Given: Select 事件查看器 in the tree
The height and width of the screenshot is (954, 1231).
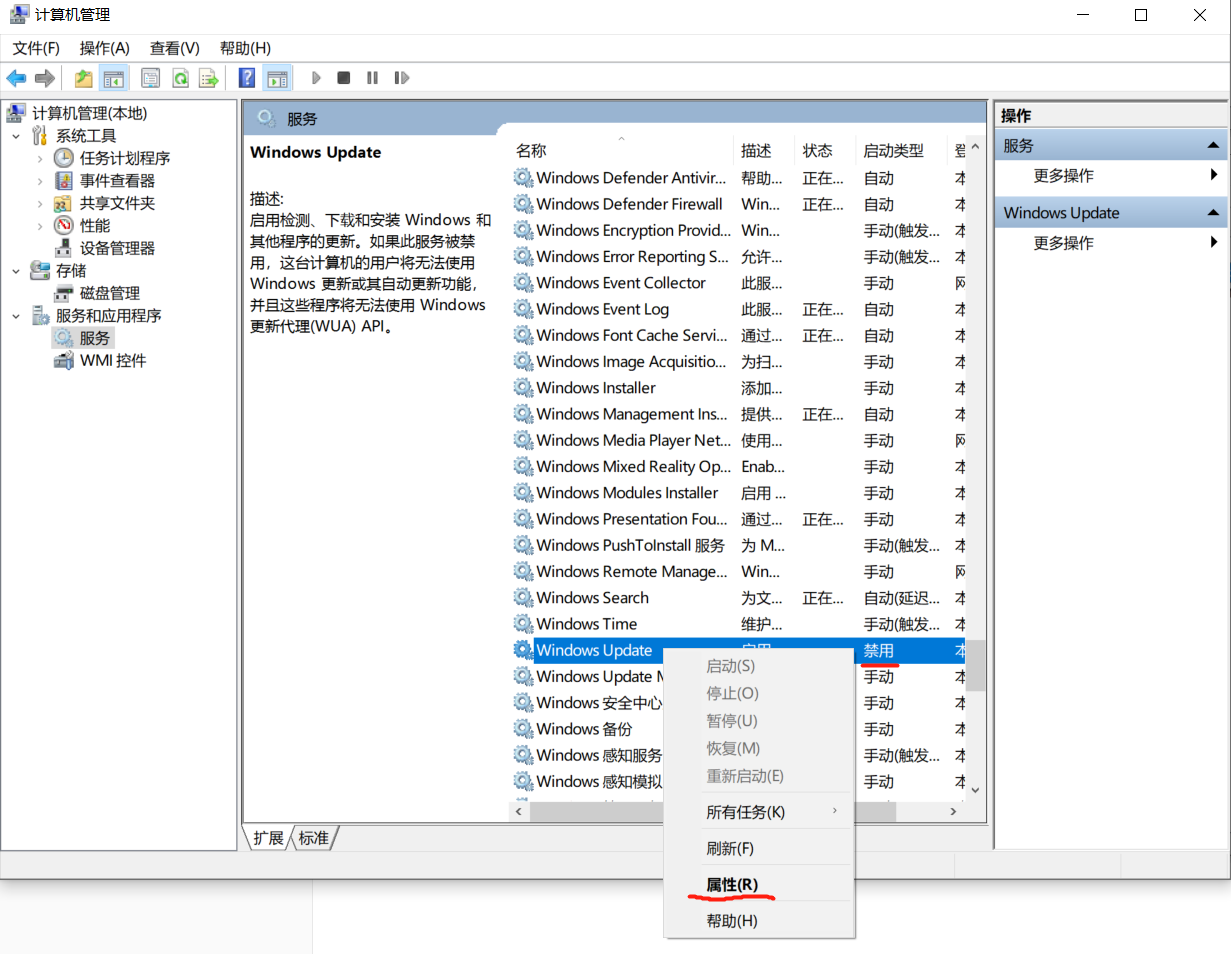Looking at the screenshot, I should [x=117, y=181].
